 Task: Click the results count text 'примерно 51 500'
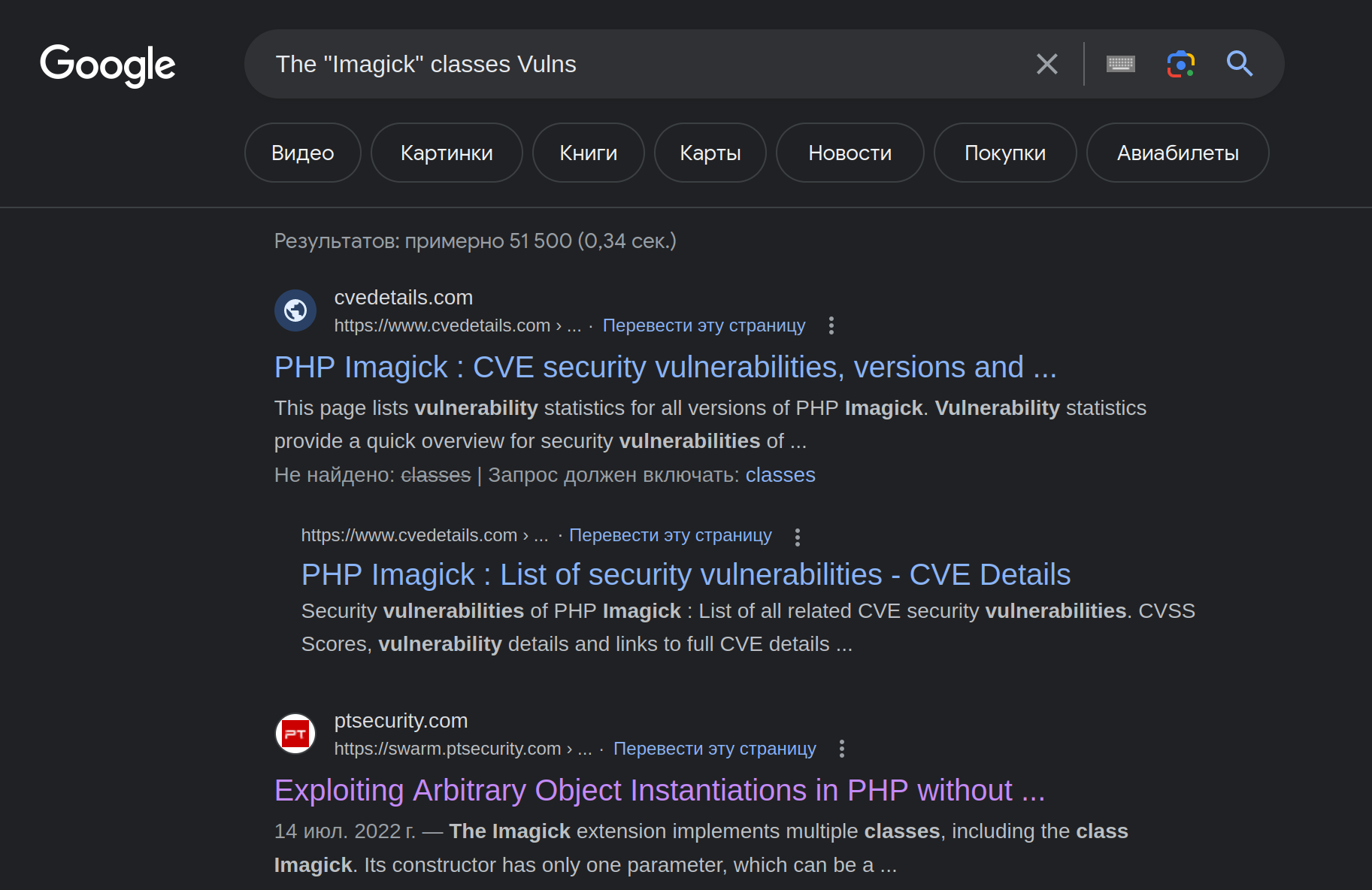point(488,241)
